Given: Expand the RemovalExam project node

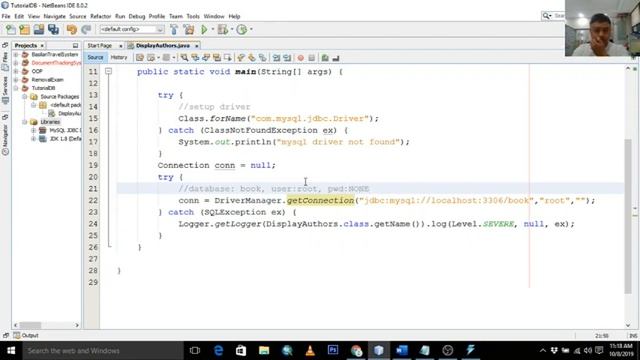Looking at the screenshot, I should tap(16, 80).
